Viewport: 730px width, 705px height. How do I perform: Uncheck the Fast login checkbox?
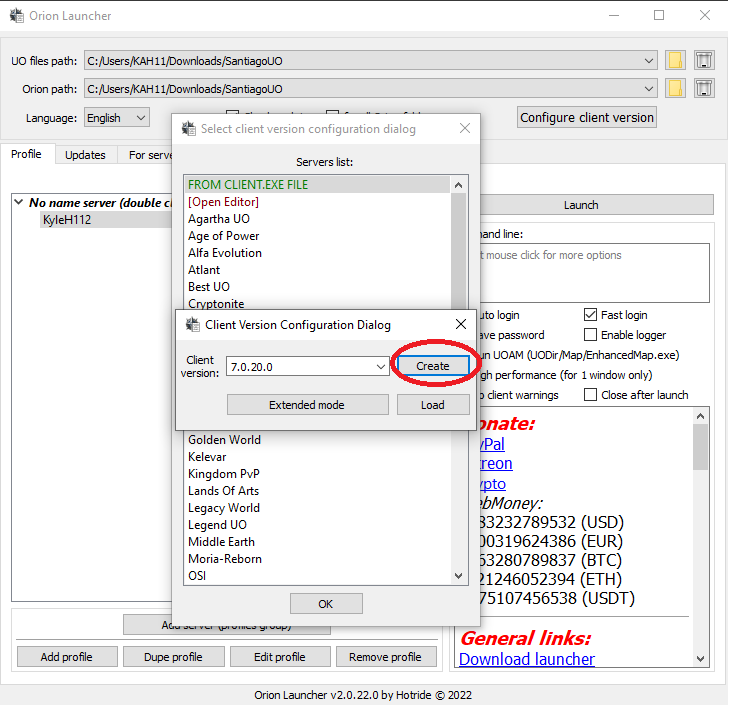pyautogui.click(x=591, y=315)
